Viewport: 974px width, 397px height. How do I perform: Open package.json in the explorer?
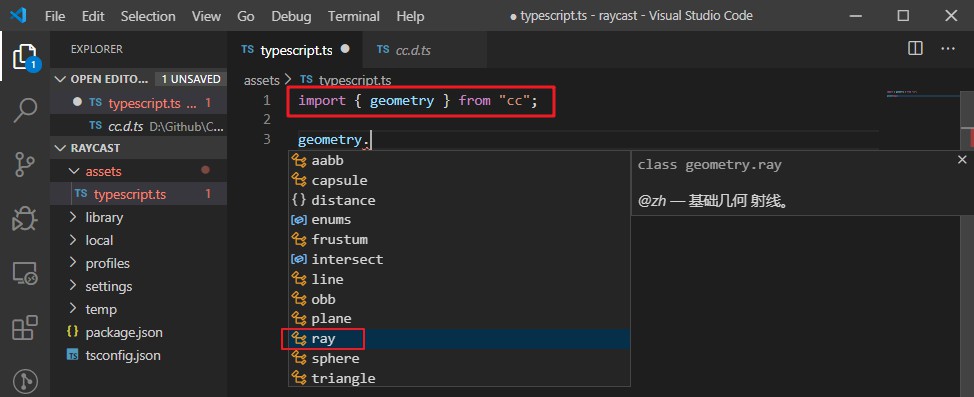click(x=139, y=332)
